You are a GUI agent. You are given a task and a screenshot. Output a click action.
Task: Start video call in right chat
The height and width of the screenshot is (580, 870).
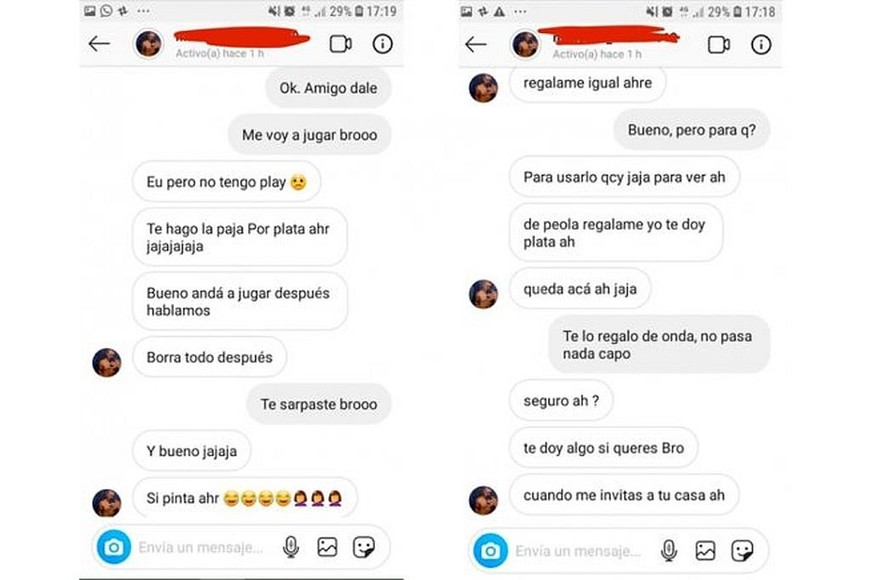719,45
